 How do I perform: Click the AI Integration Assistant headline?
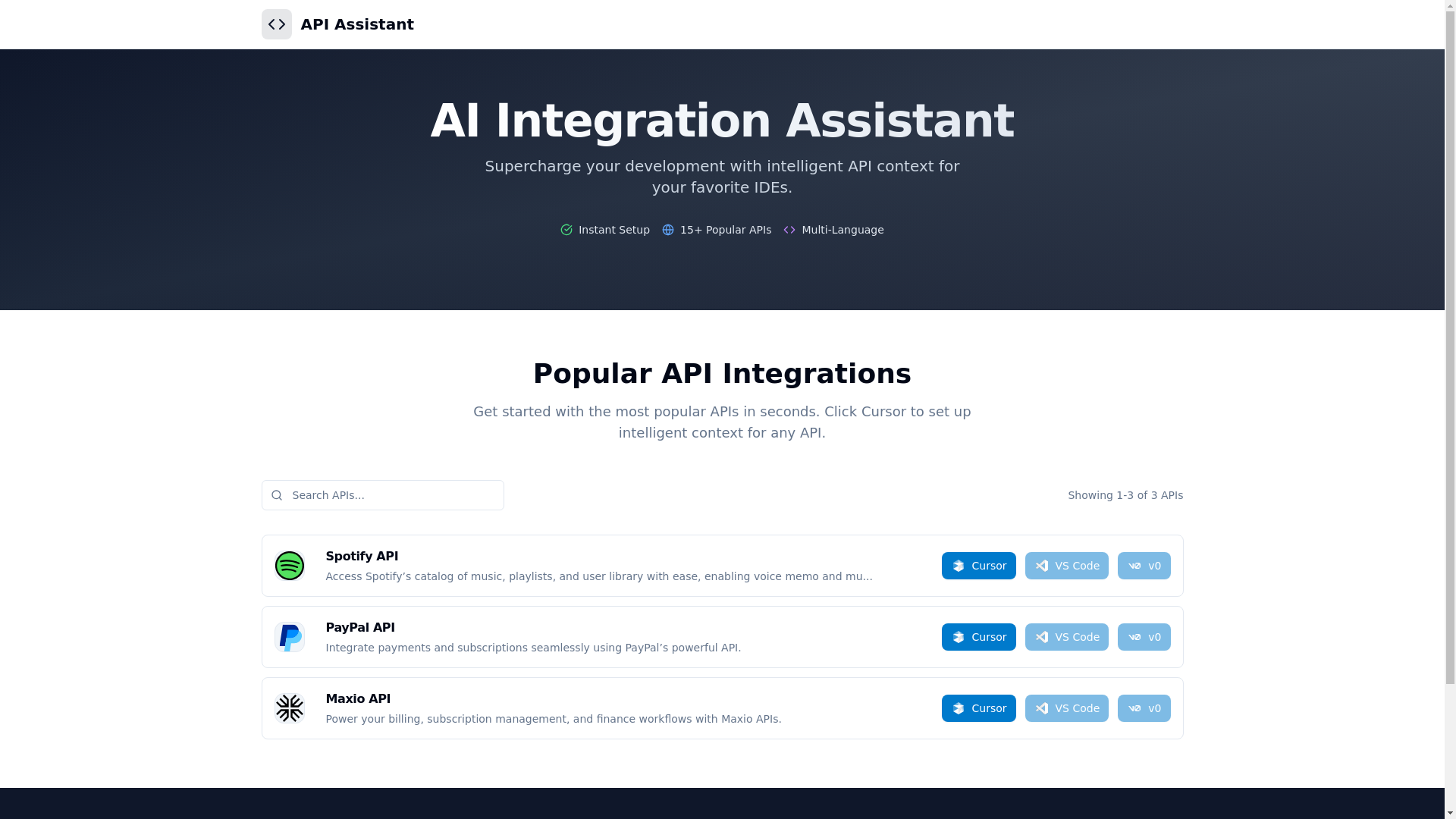coord(722,121)
